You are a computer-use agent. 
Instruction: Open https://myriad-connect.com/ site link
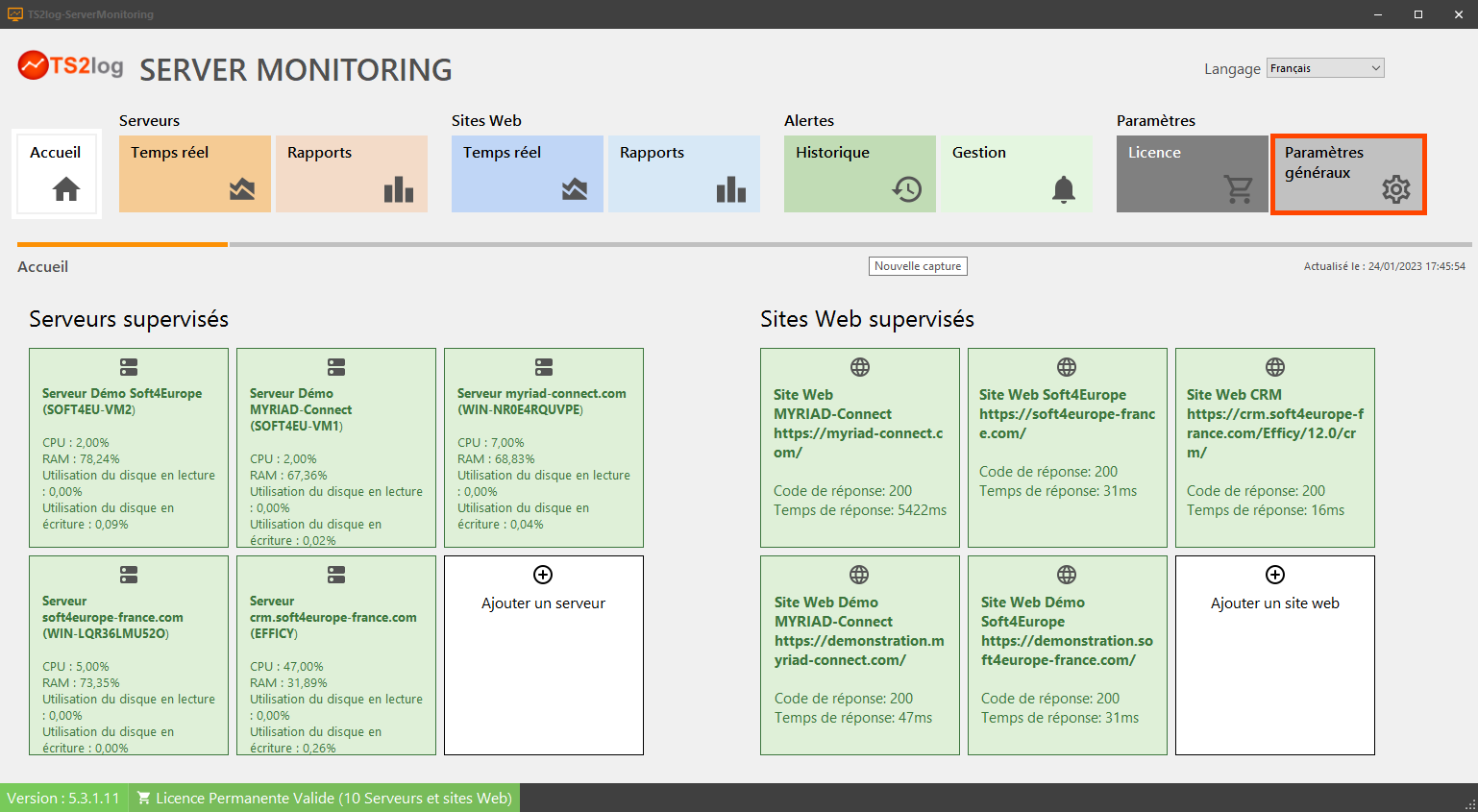tap(858, 443)
